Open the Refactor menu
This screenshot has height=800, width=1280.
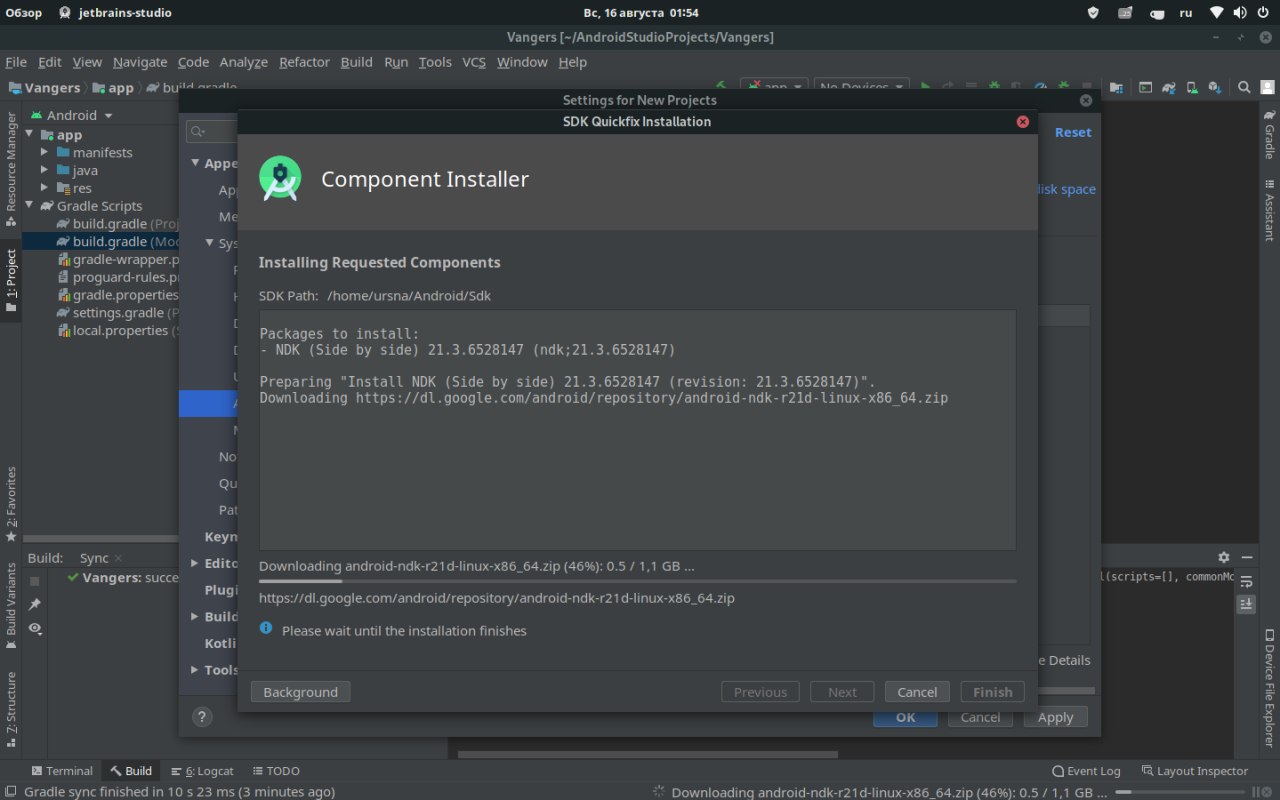pyautogui.click(x=304, y=62)
